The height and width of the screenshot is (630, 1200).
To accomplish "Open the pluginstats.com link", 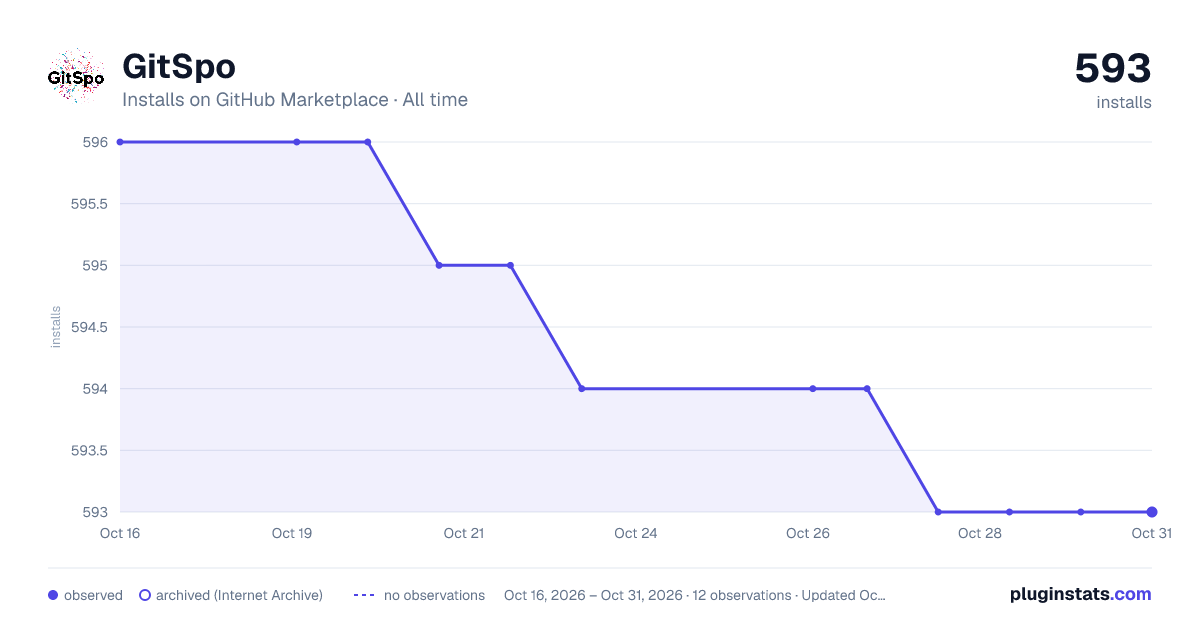I will pos(1080,594).
